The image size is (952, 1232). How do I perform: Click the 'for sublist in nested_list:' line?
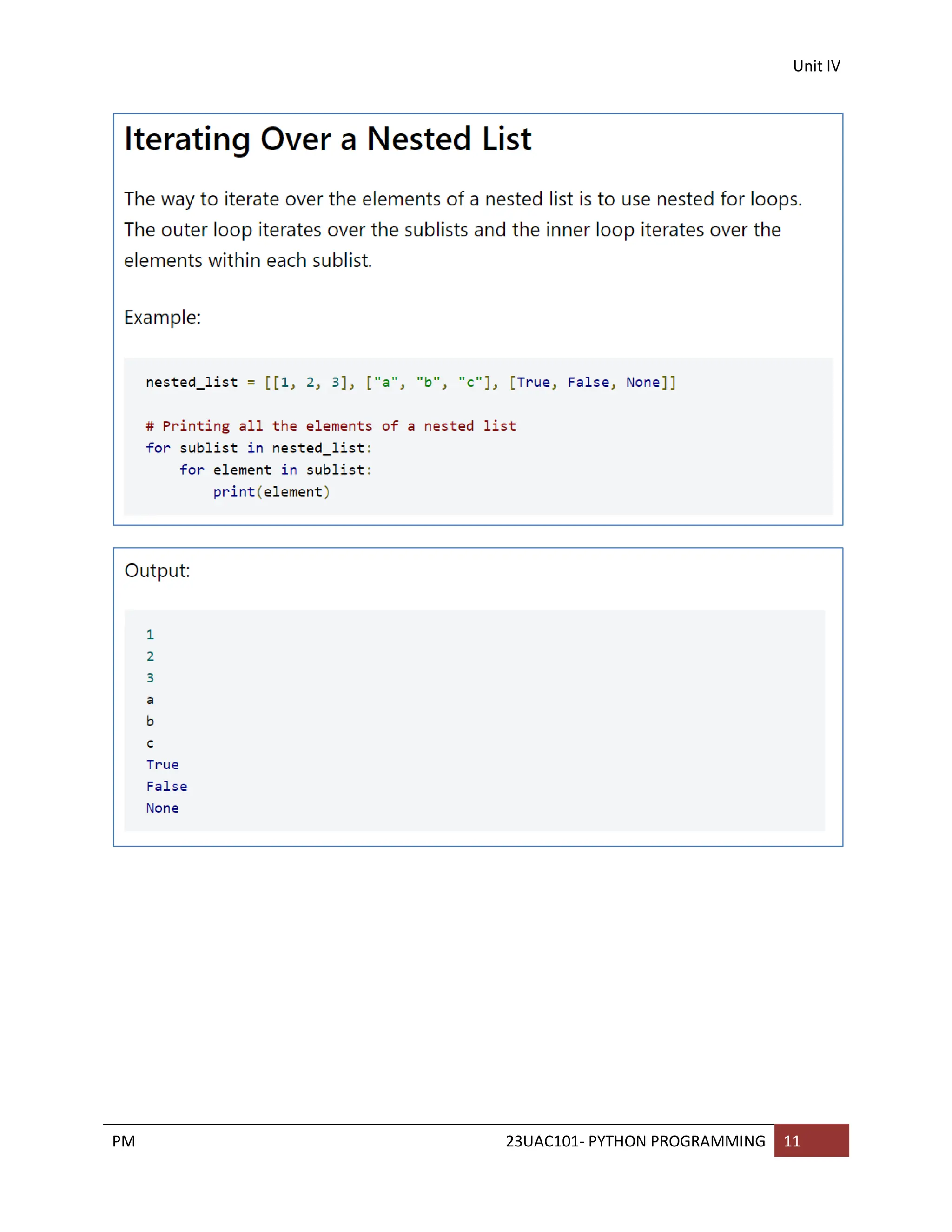[259, 448]
